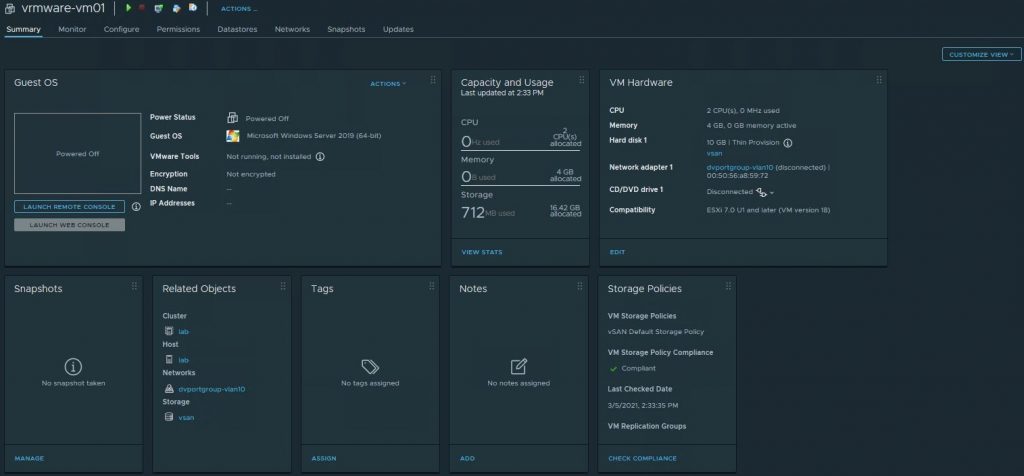The image size is (1024, 476).
Task: Open the lab cluster link
Action: pos(184,331)
